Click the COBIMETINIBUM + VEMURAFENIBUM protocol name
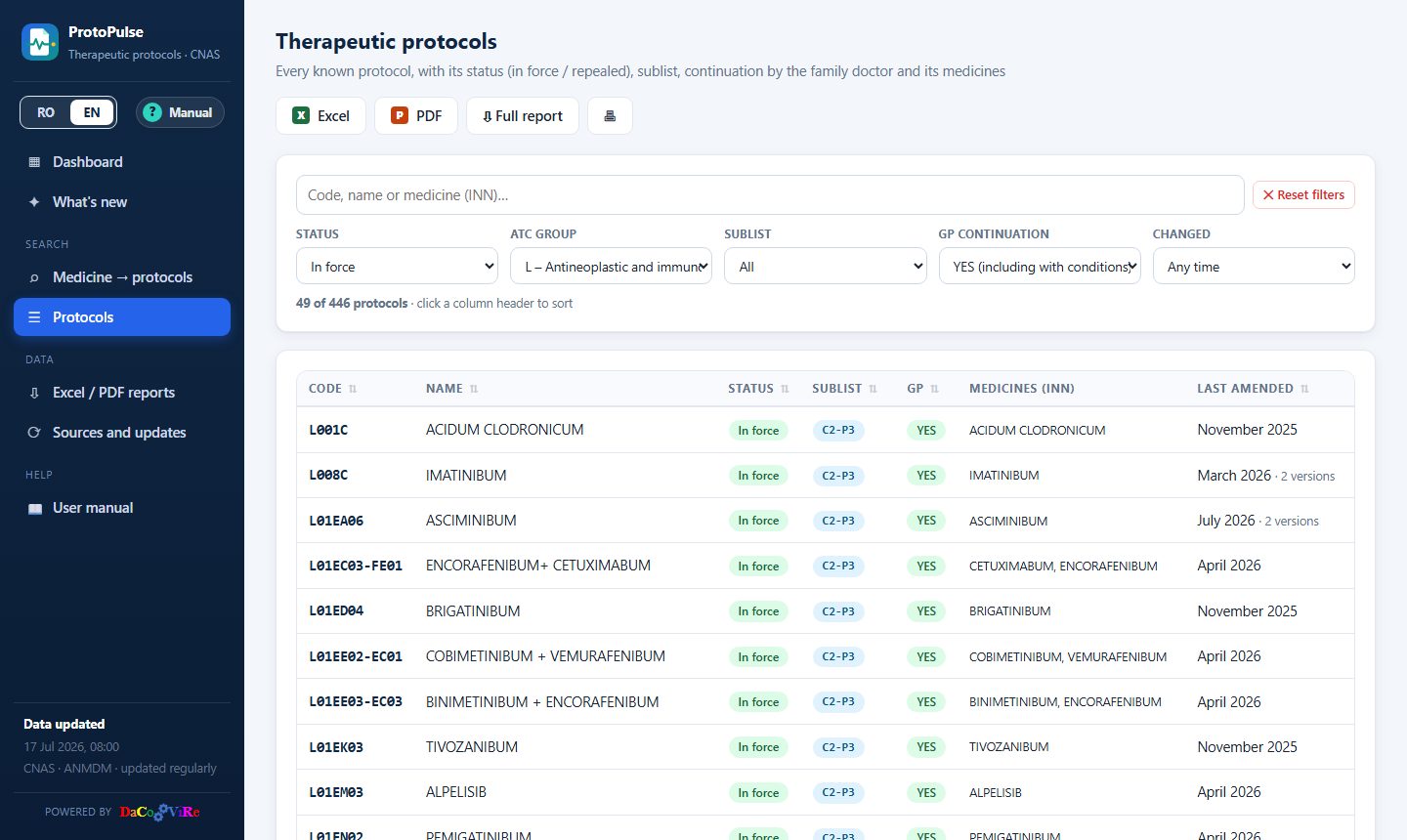The width and height of the screenshot is (1407, 840). (x=545, y=656)
